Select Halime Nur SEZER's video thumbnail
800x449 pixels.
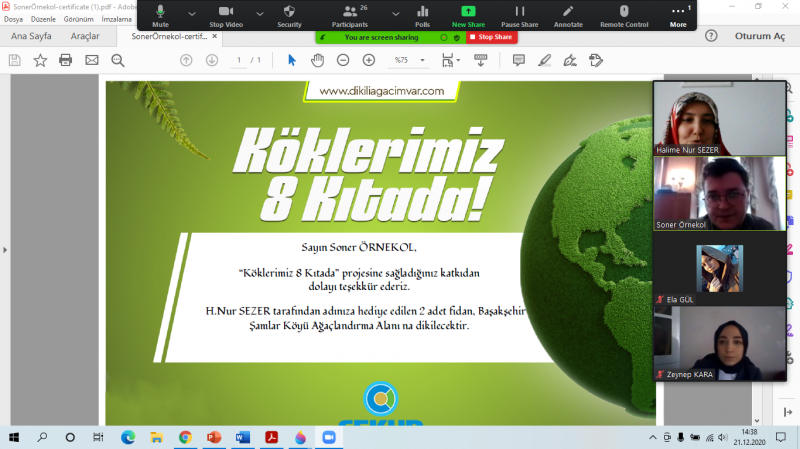719,118
